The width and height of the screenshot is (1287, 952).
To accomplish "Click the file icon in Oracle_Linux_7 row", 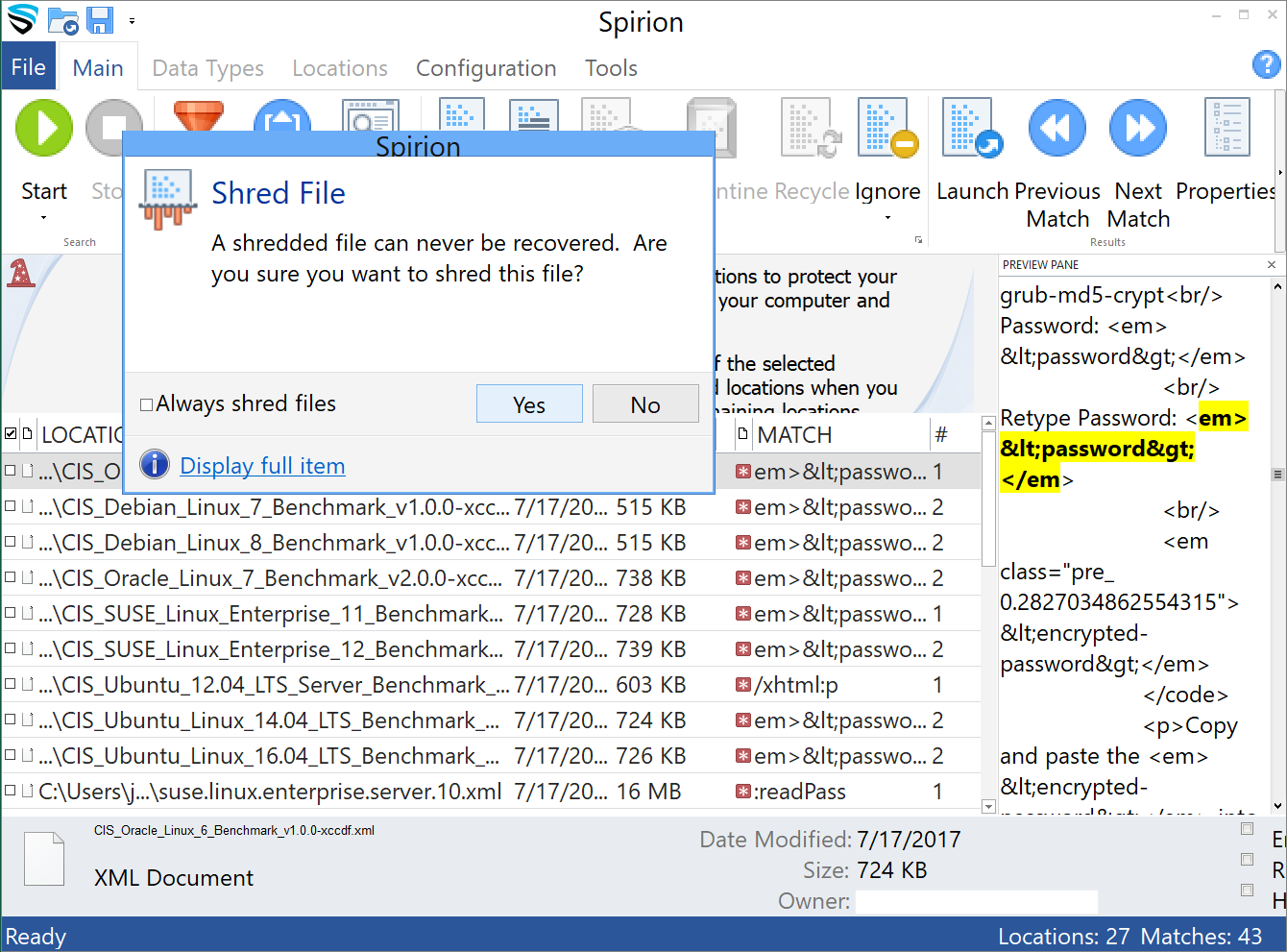I will pos(27,577).
